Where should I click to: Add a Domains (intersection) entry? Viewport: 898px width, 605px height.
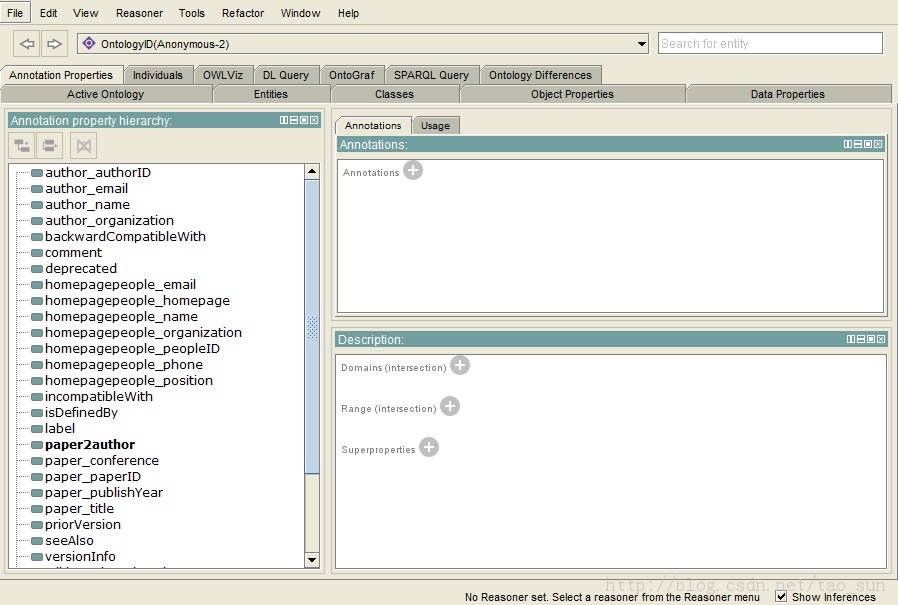pos(460,366)
